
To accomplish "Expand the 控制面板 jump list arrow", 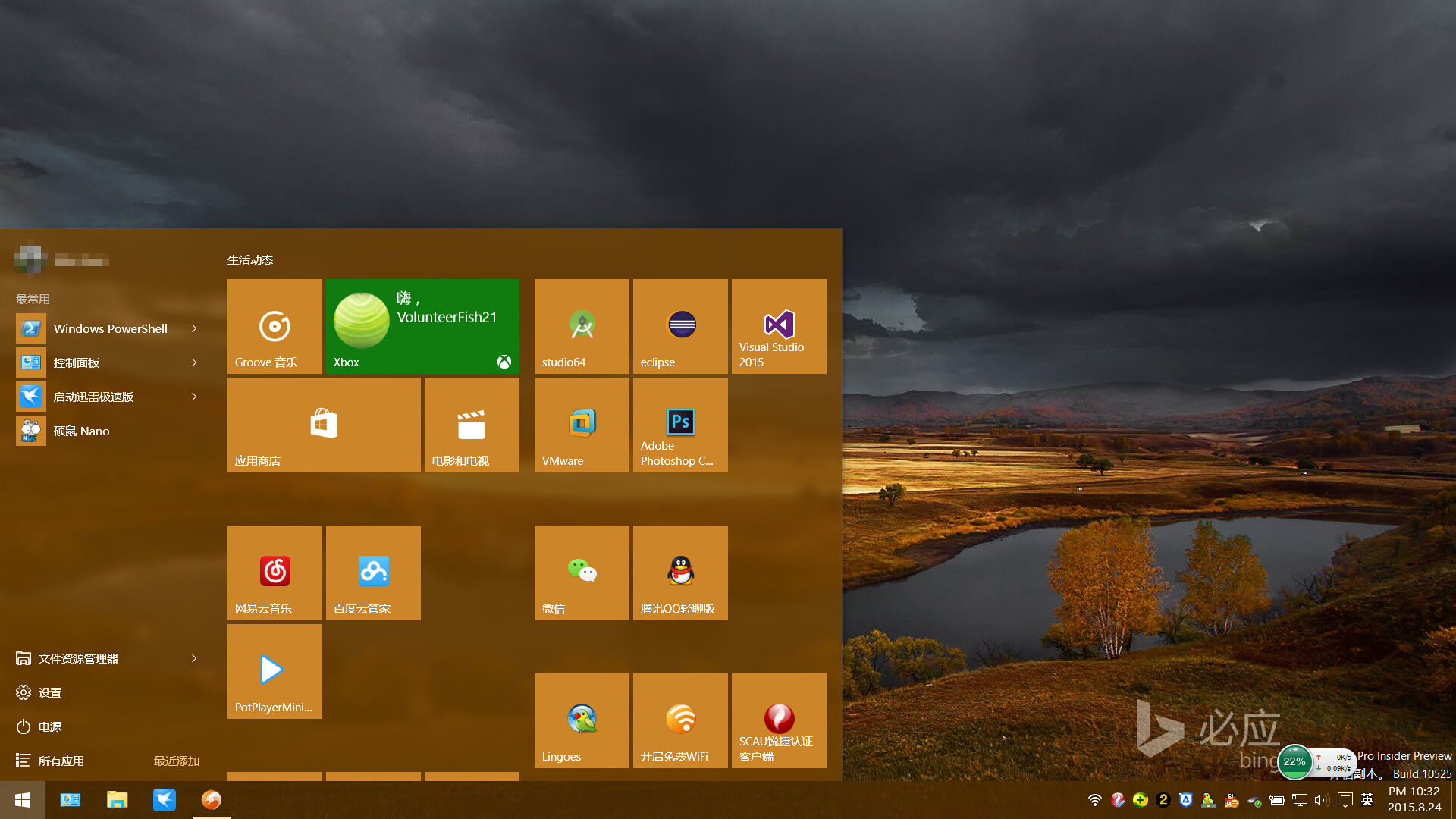I will pyautogui.click(x=194, y=362).
